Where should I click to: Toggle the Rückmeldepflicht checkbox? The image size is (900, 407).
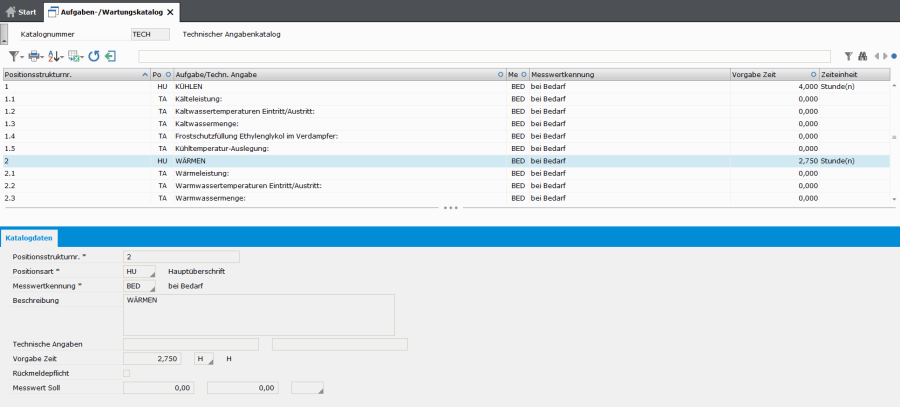[x=127, y=374]
